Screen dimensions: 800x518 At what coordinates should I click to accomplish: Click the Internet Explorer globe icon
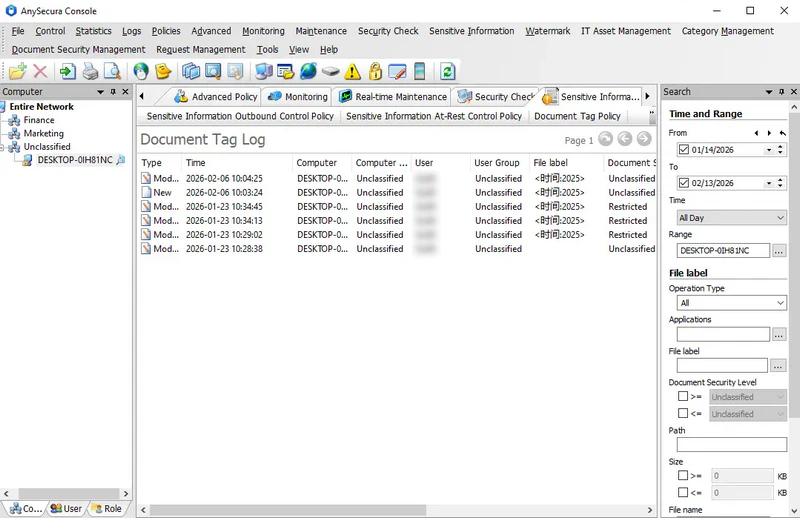tap(308, 71)
